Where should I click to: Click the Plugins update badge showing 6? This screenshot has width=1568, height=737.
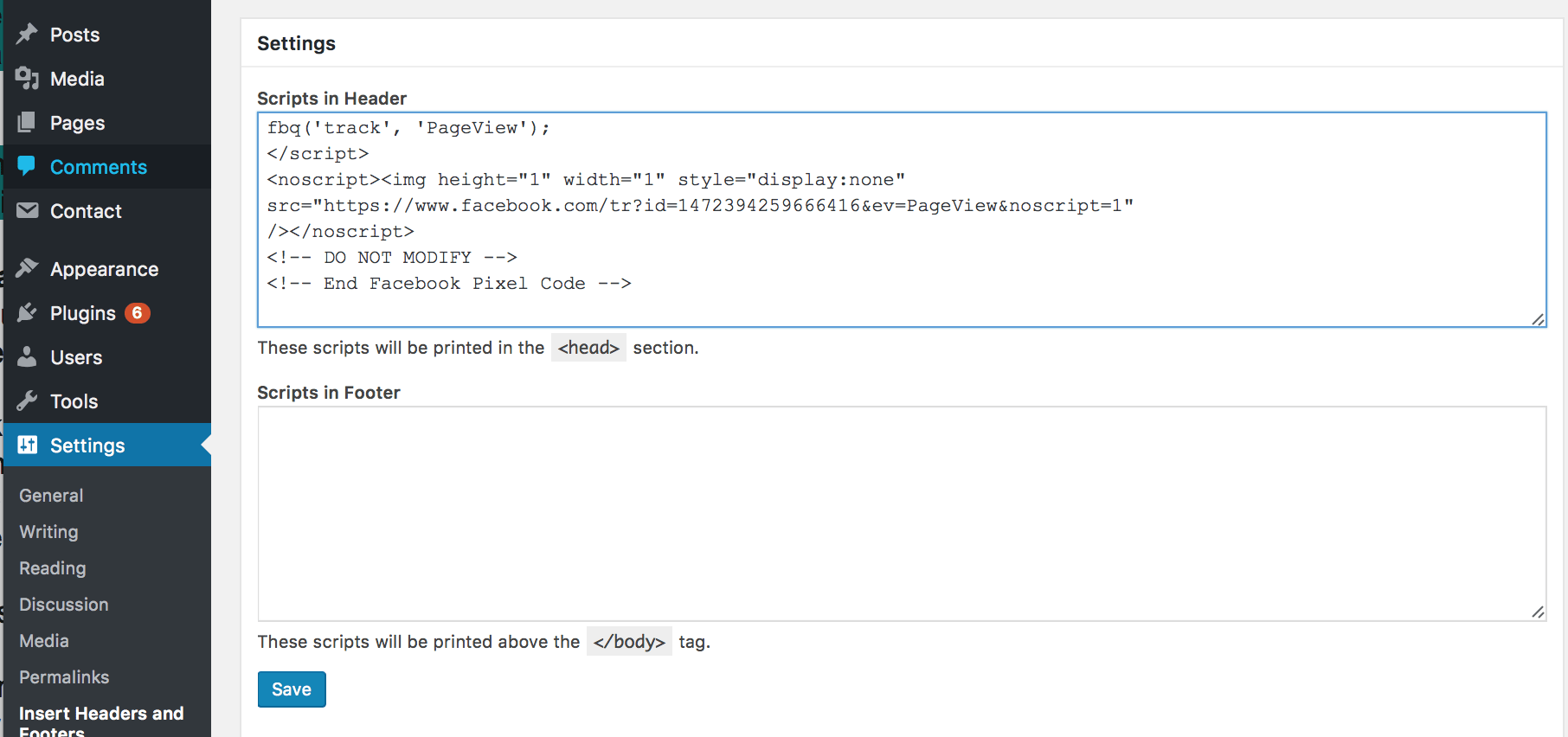tap(137, 313)
